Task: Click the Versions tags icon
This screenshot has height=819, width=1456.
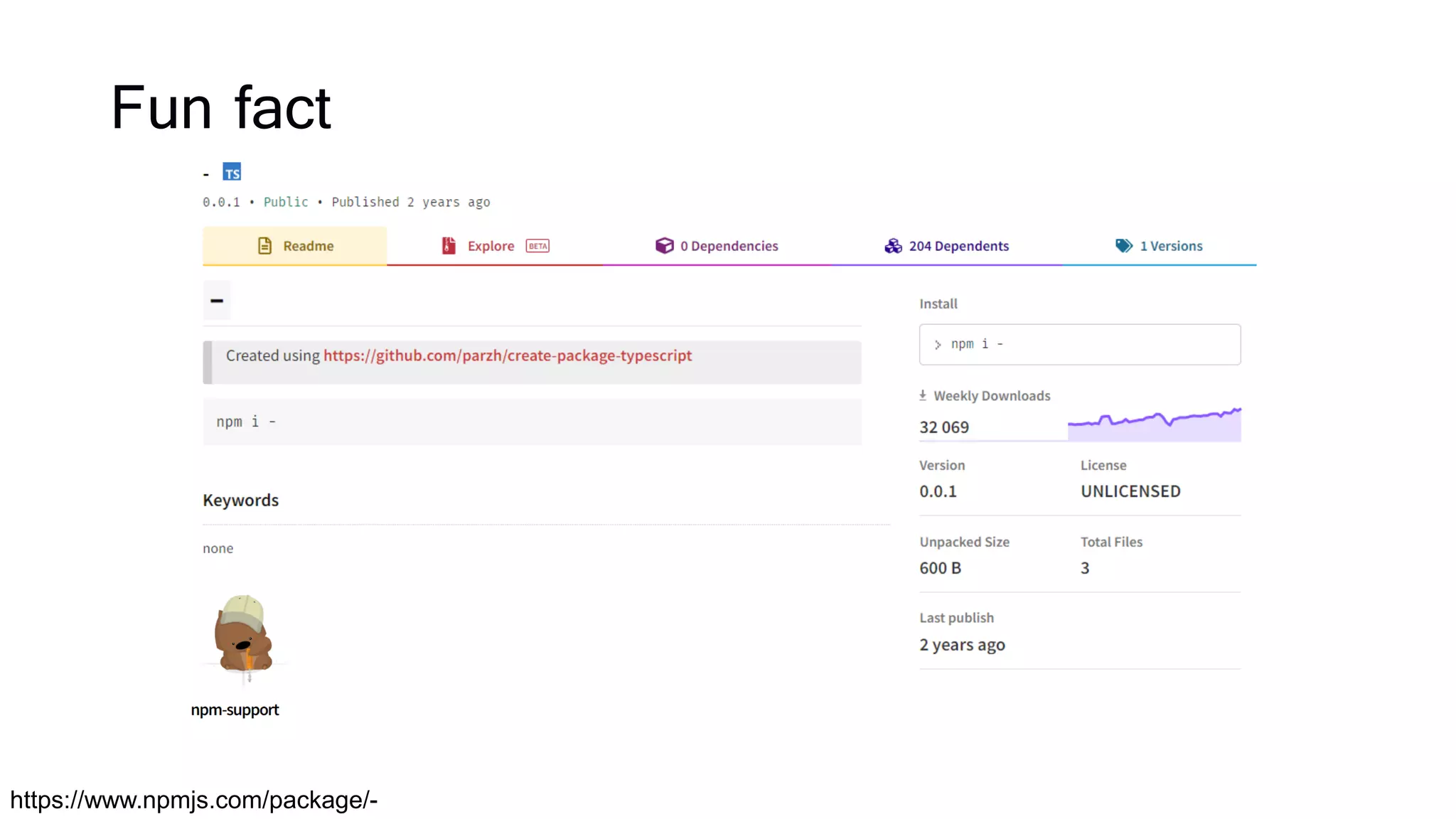Action: pyautogui.click(x=1124, y=246)
